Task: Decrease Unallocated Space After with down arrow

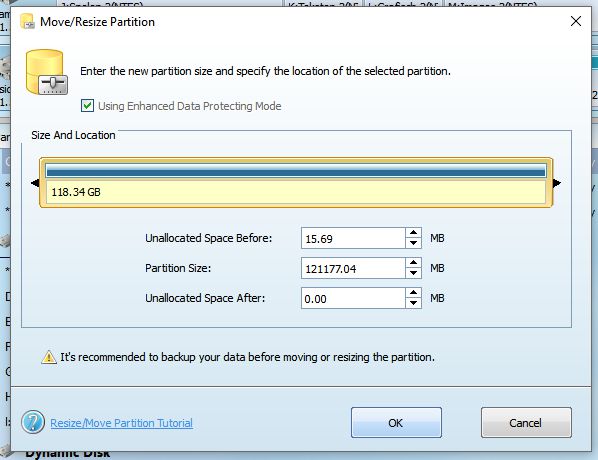Action: click(413, 303)
